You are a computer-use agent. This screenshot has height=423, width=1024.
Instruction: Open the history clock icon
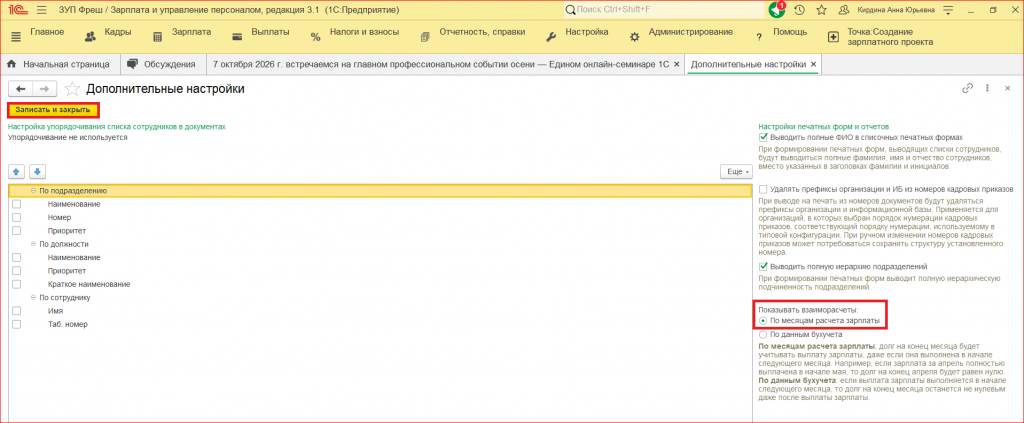click(x=799, y=10)
